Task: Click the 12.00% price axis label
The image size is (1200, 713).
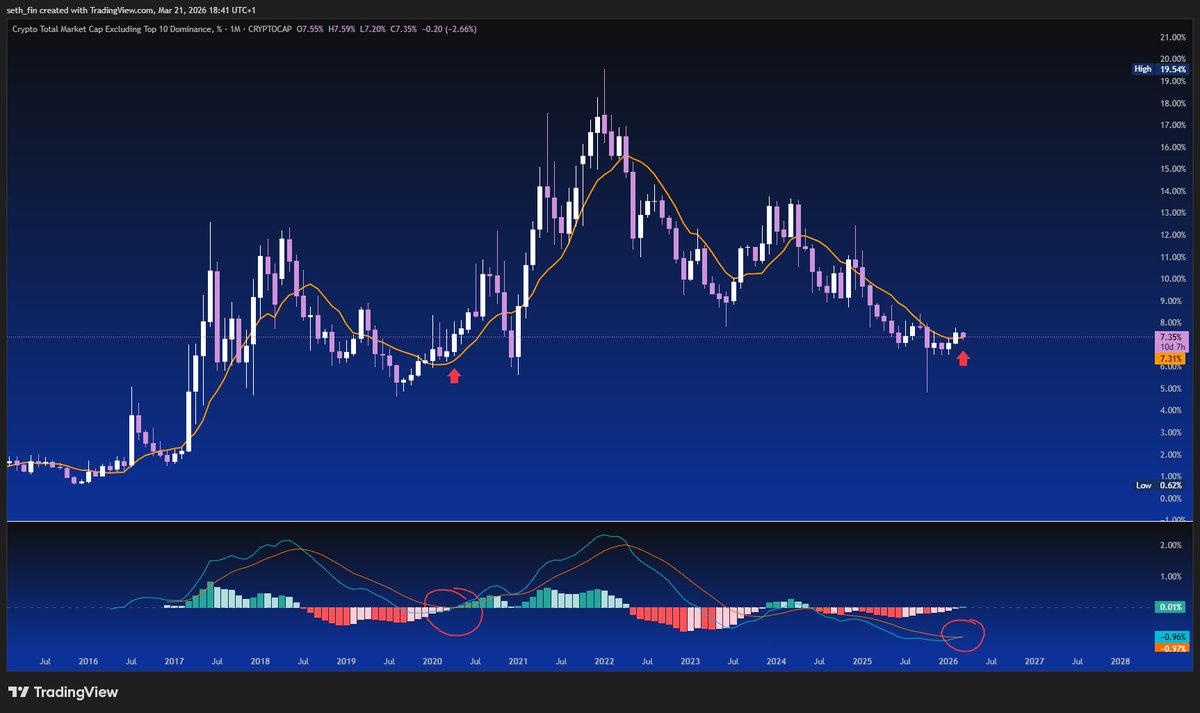Action: 1171,235
